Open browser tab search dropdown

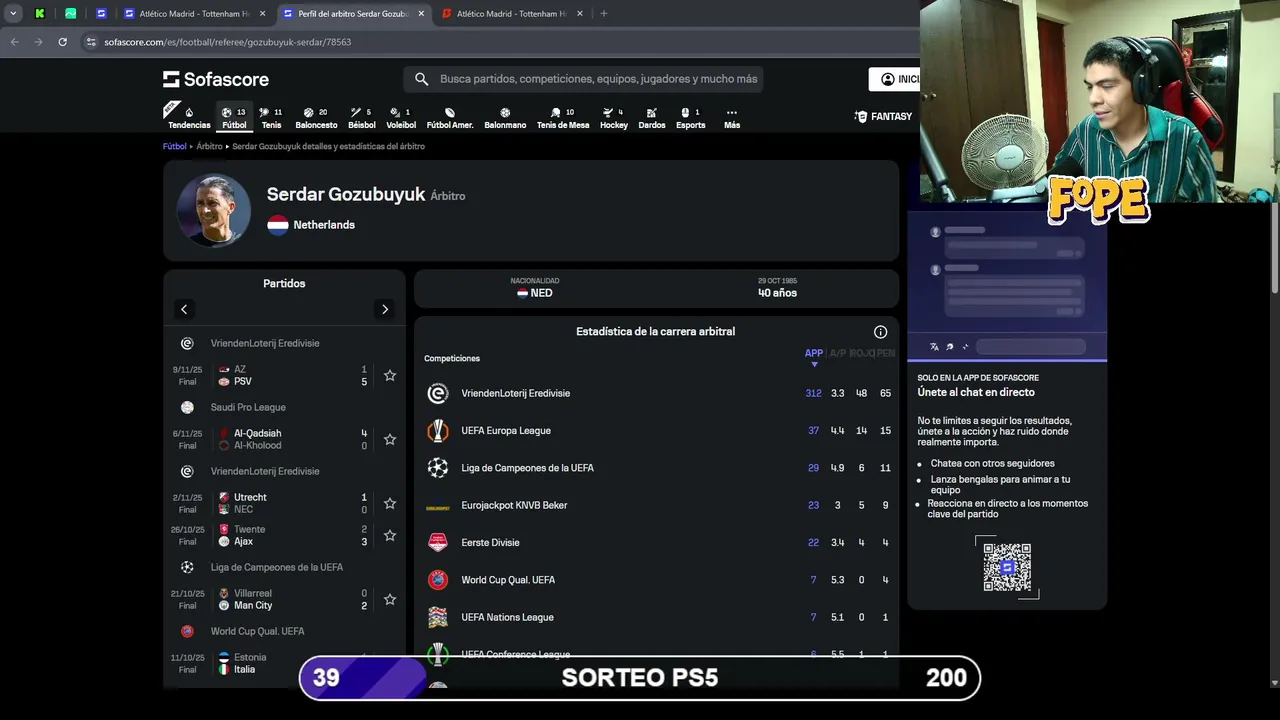[13, 14]
